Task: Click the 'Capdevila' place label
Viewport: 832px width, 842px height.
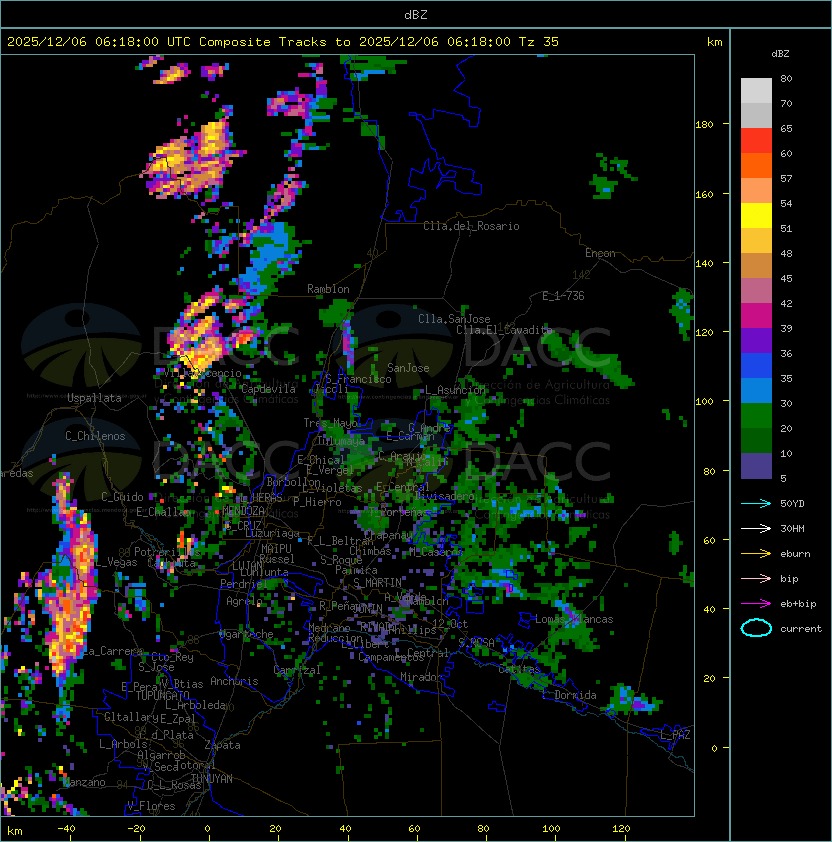Action: [268, 389]
